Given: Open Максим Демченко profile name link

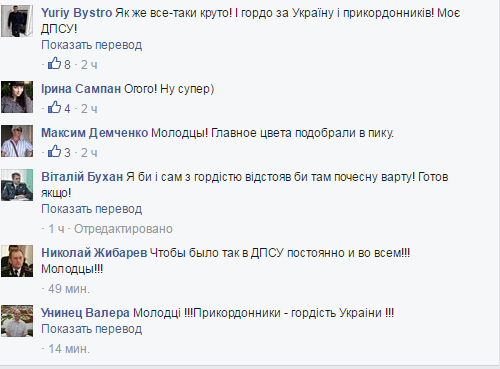Looking at the screenshot, I should (x=95, y=133).
